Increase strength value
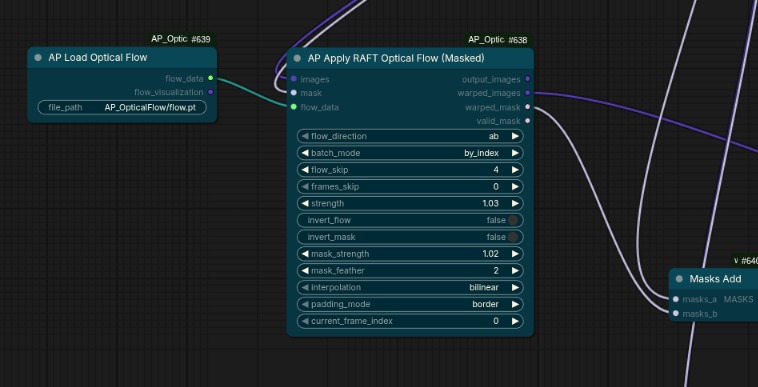Screen dimensions: 758x387 pyautogui.click(x=515, y=203)
